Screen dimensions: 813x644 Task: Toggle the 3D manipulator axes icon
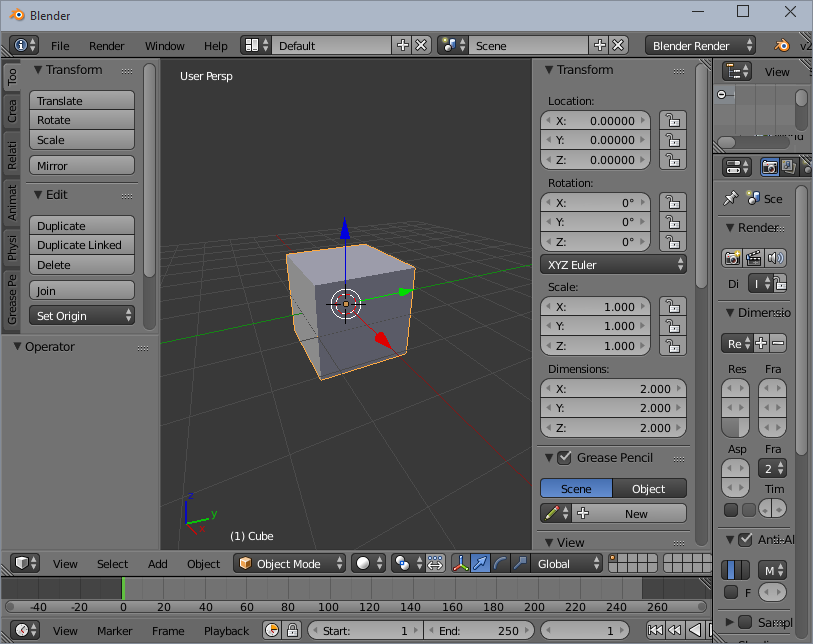pos(460,563)
